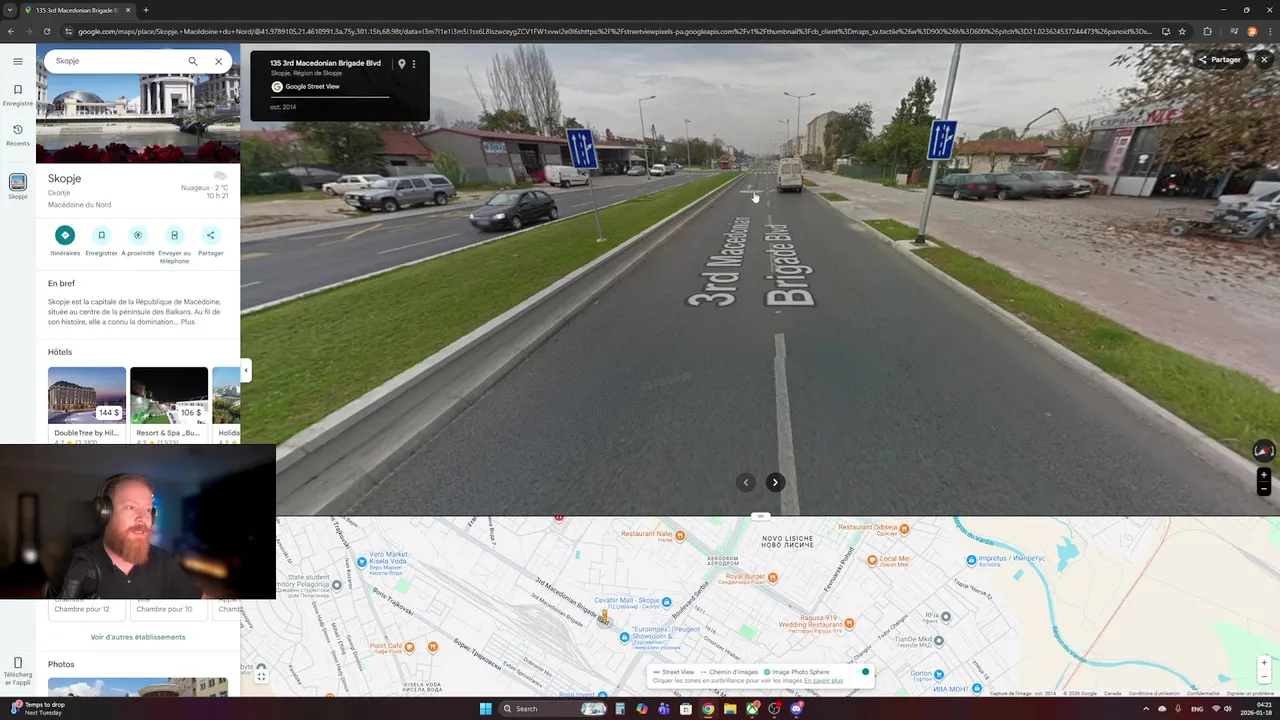Click the Partager button in Street View

coord(1219,60)
